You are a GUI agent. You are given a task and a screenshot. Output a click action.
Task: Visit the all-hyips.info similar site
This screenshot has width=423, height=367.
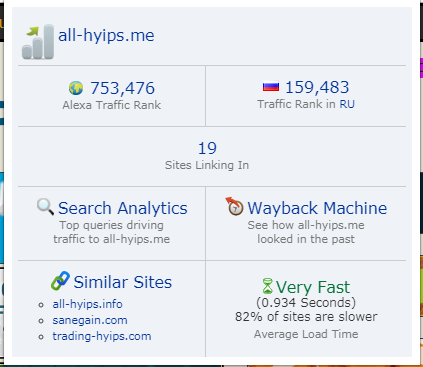87,304
